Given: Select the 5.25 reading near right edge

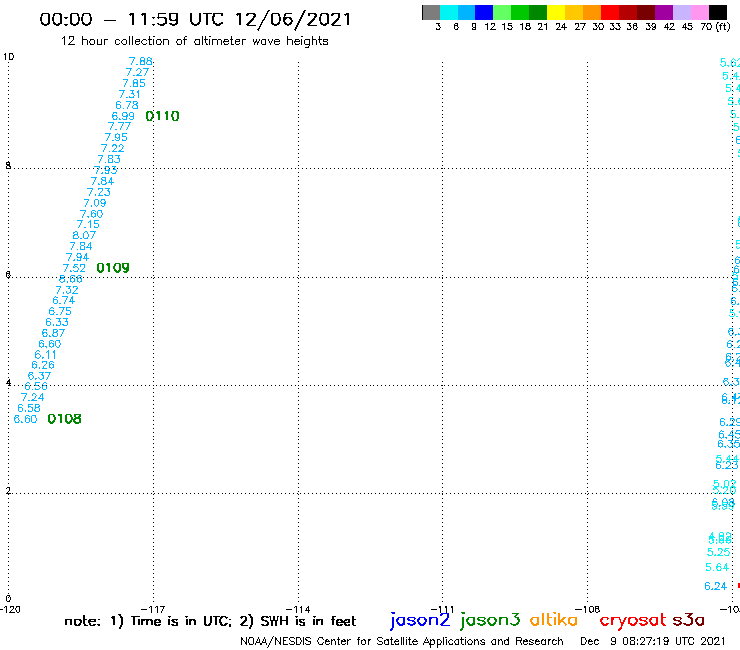Looking at the screenshot, I should pos(718,552).
